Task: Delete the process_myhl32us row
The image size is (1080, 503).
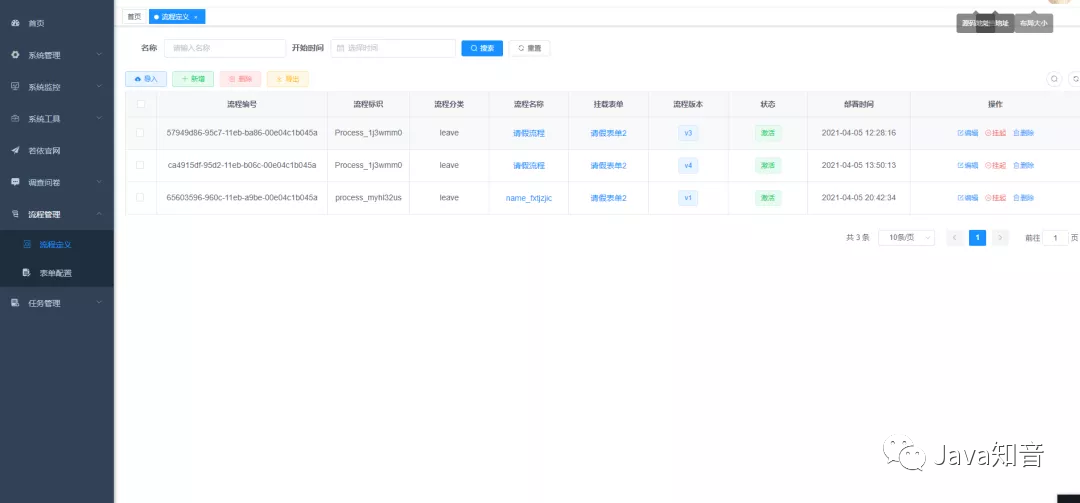Action: pos(1024,198)
